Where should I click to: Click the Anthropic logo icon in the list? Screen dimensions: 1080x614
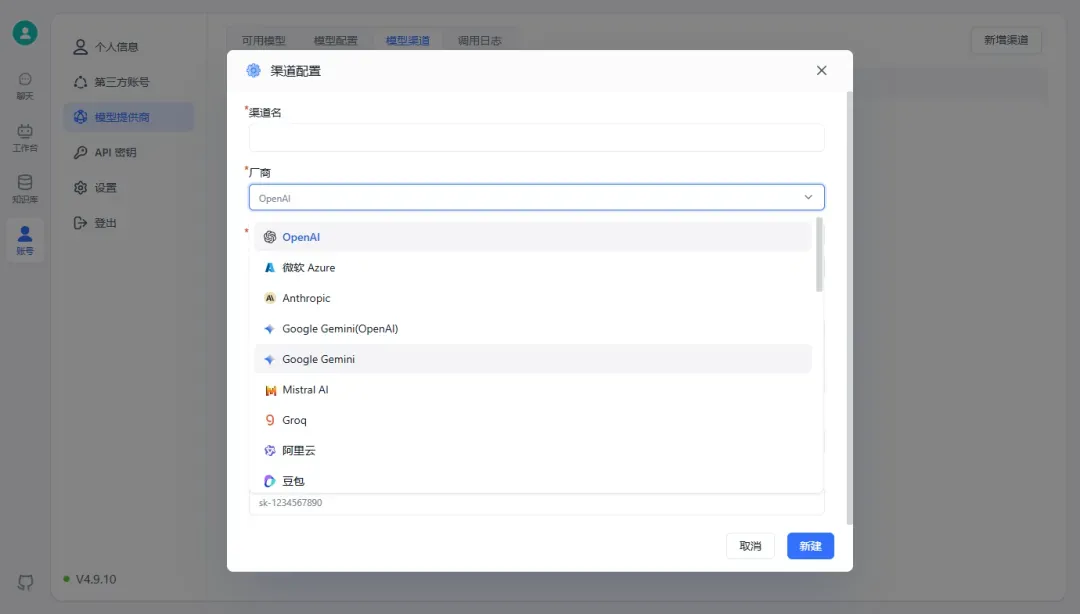click(x=269, y=298)
